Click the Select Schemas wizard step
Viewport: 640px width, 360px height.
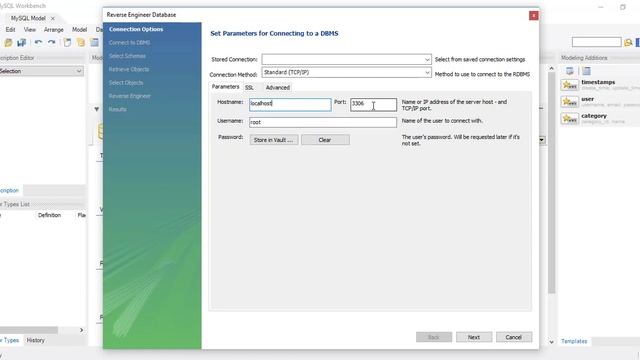coord(127,56)
